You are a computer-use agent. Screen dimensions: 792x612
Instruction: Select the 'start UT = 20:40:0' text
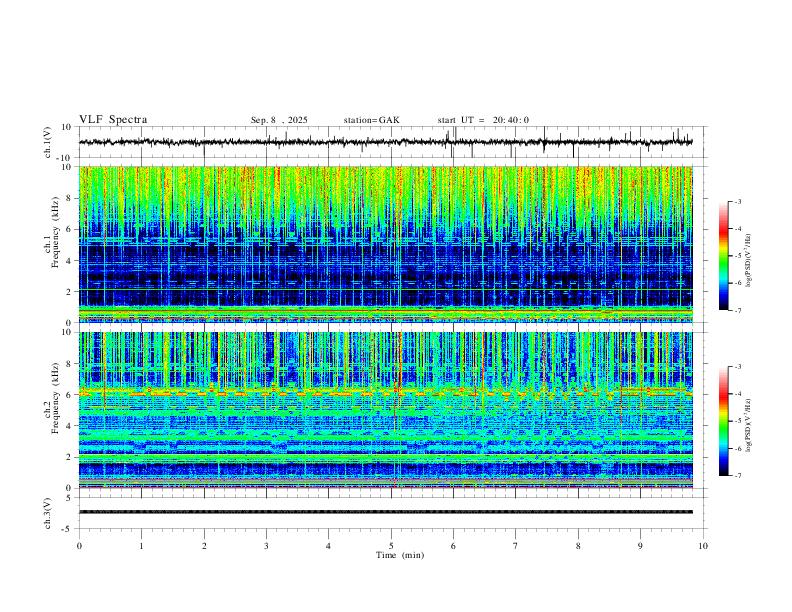483,120
